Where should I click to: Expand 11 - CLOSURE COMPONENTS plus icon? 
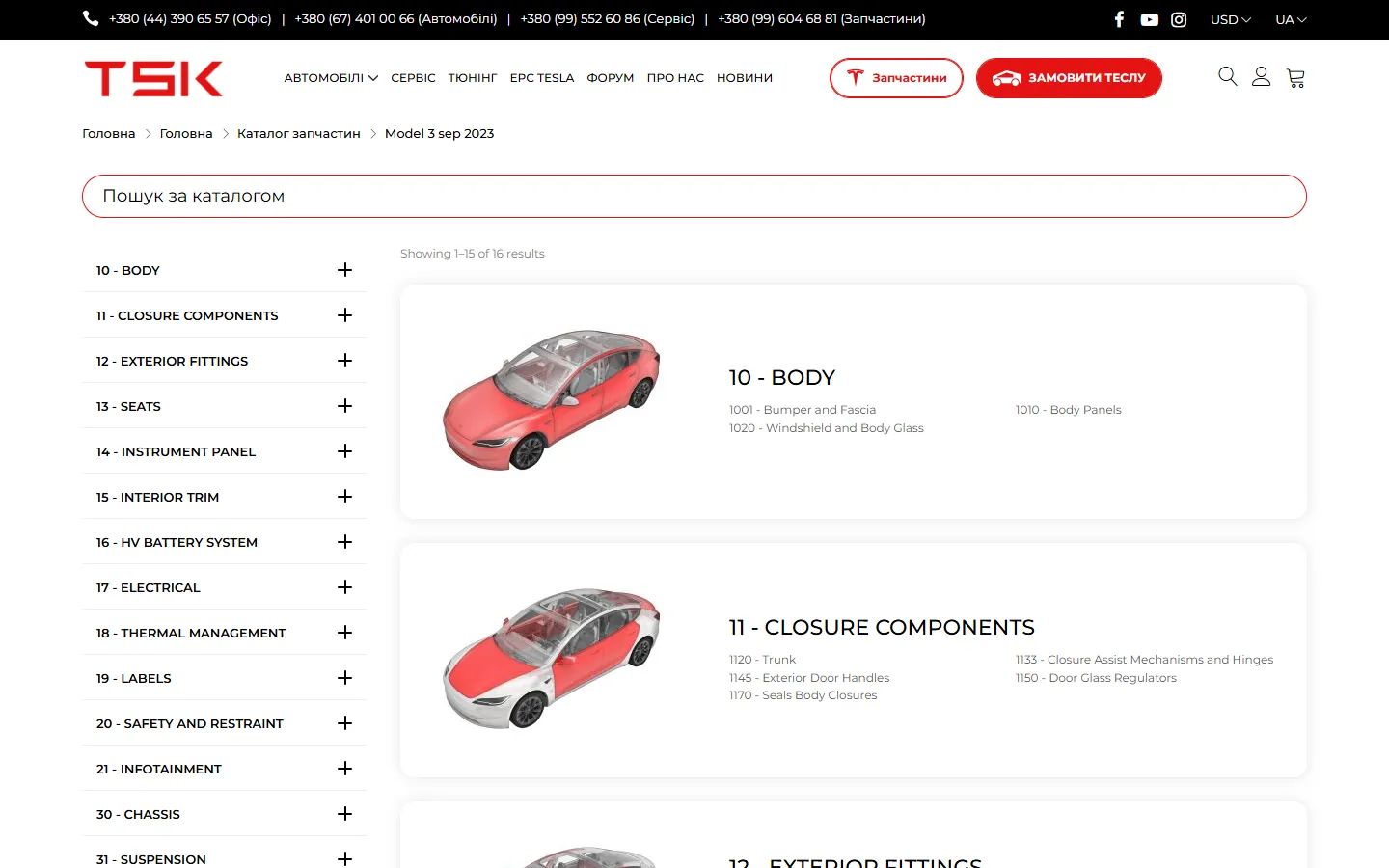[344, 315]
